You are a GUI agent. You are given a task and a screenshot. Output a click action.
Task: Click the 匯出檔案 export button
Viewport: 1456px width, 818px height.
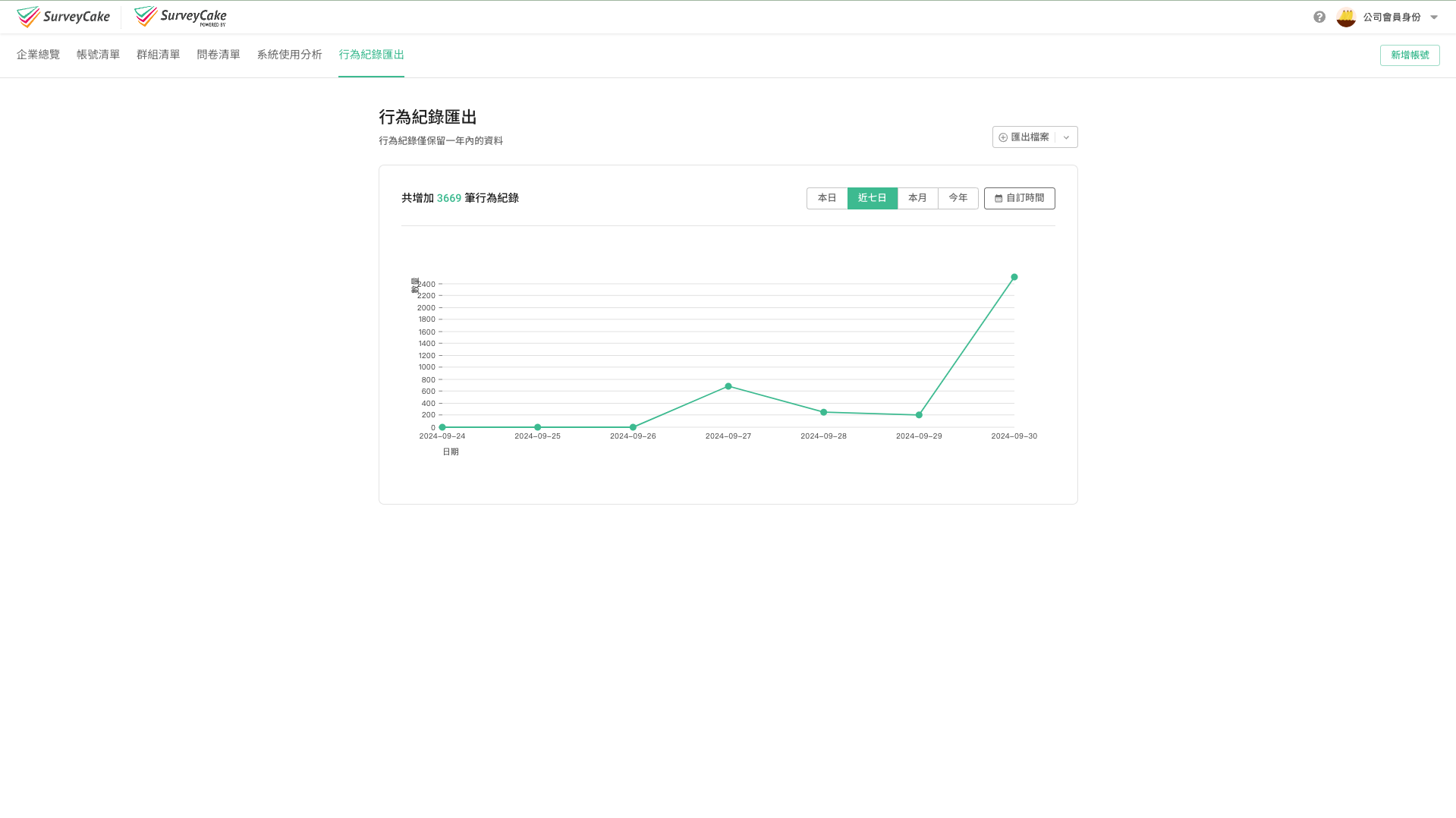click(1028, 137)
